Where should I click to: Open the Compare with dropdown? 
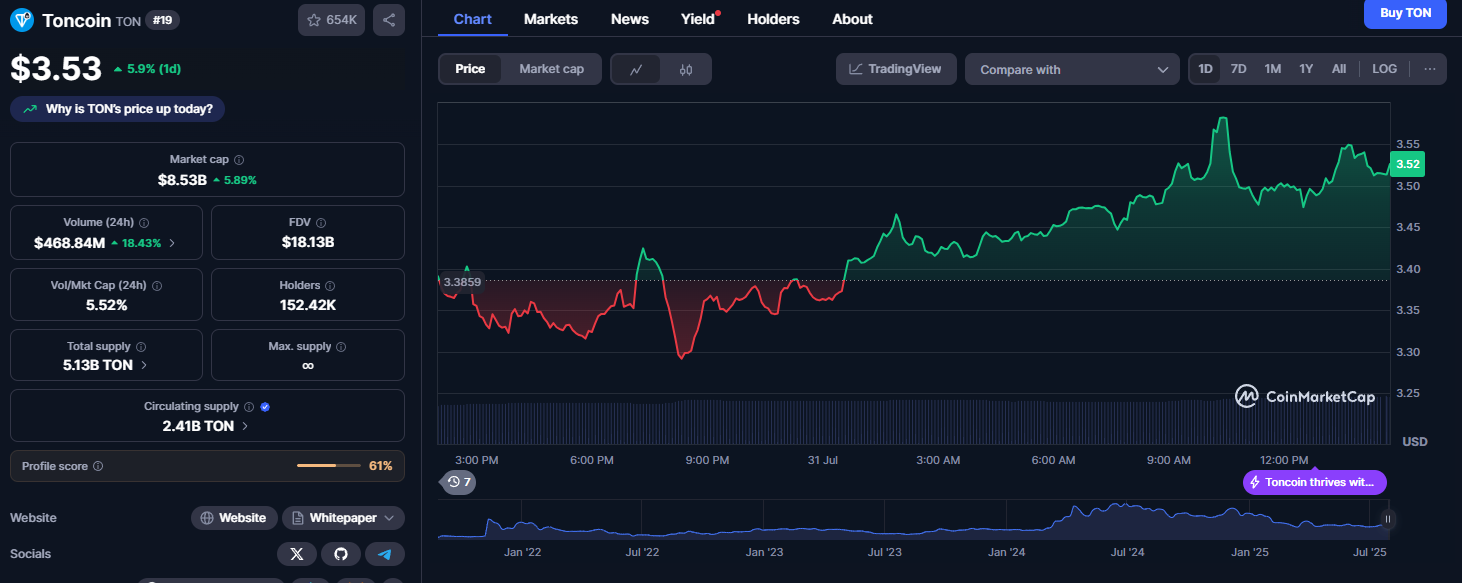coord(1073,70)
